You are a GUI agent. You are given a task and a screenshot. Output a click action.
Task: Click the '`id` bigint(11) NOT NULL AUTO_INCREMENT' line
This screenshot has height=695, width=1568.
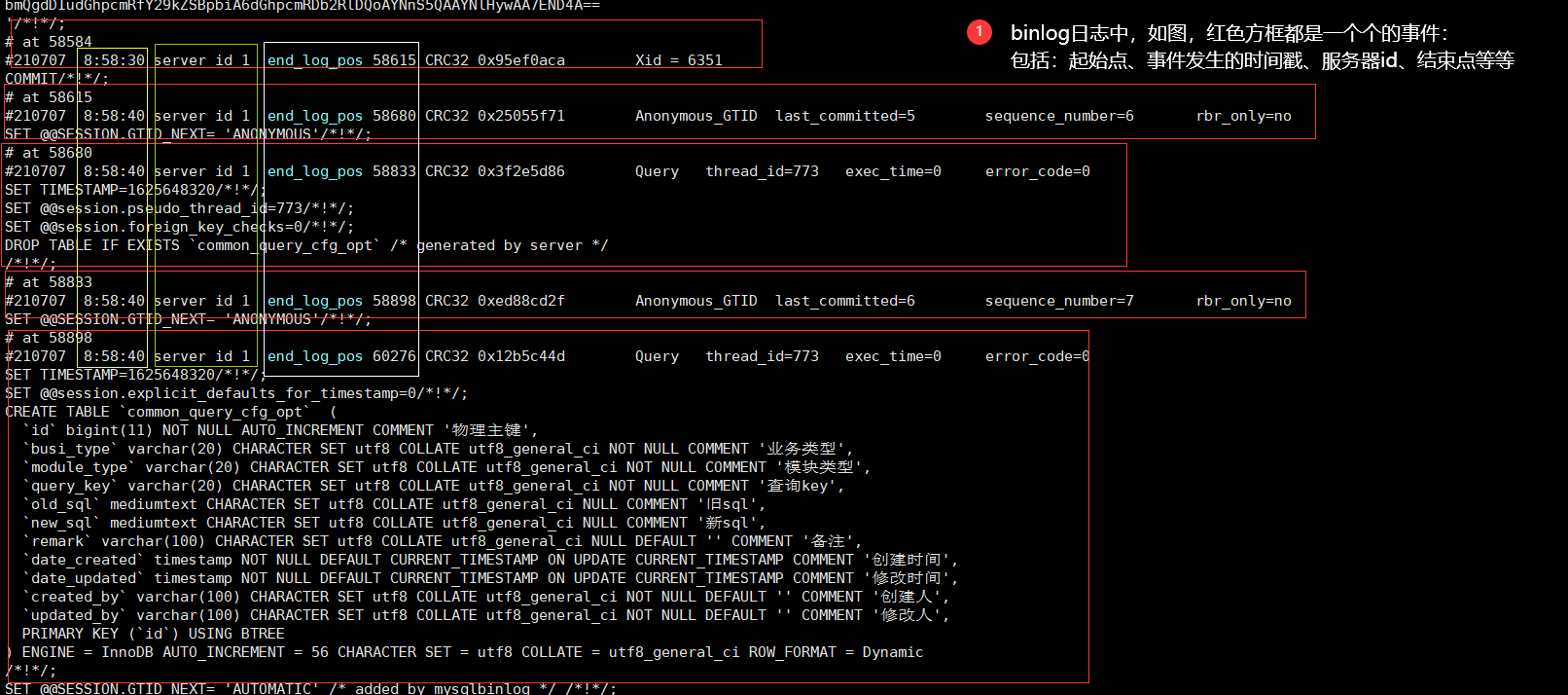(x=280, y=430)
